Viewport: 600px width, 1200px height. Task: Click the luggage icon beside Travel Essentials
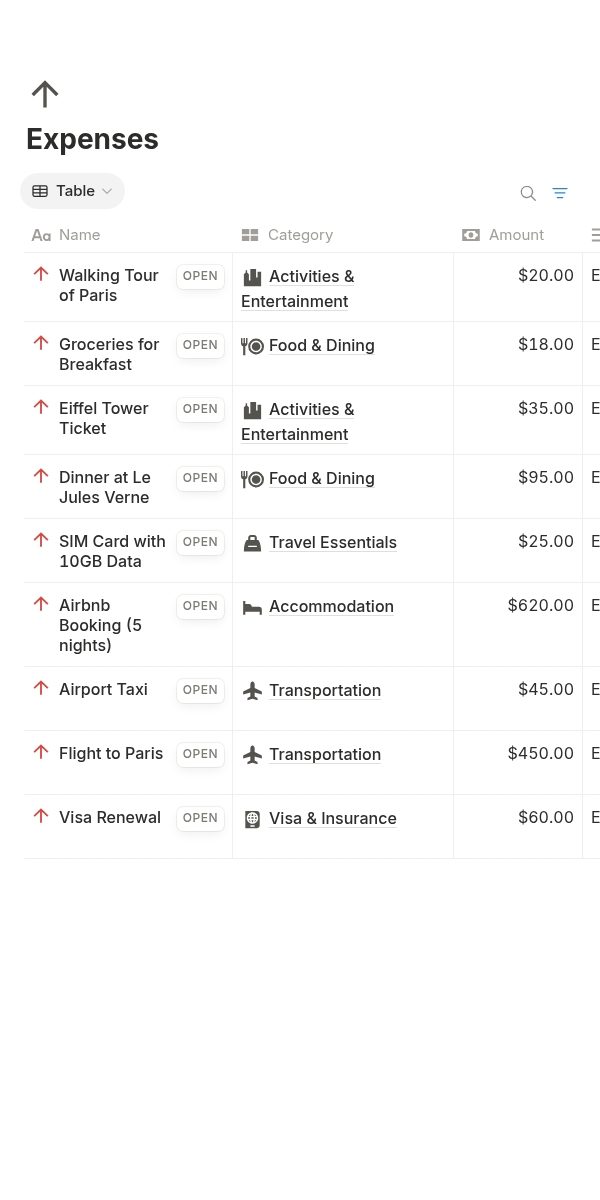(252, 543)
